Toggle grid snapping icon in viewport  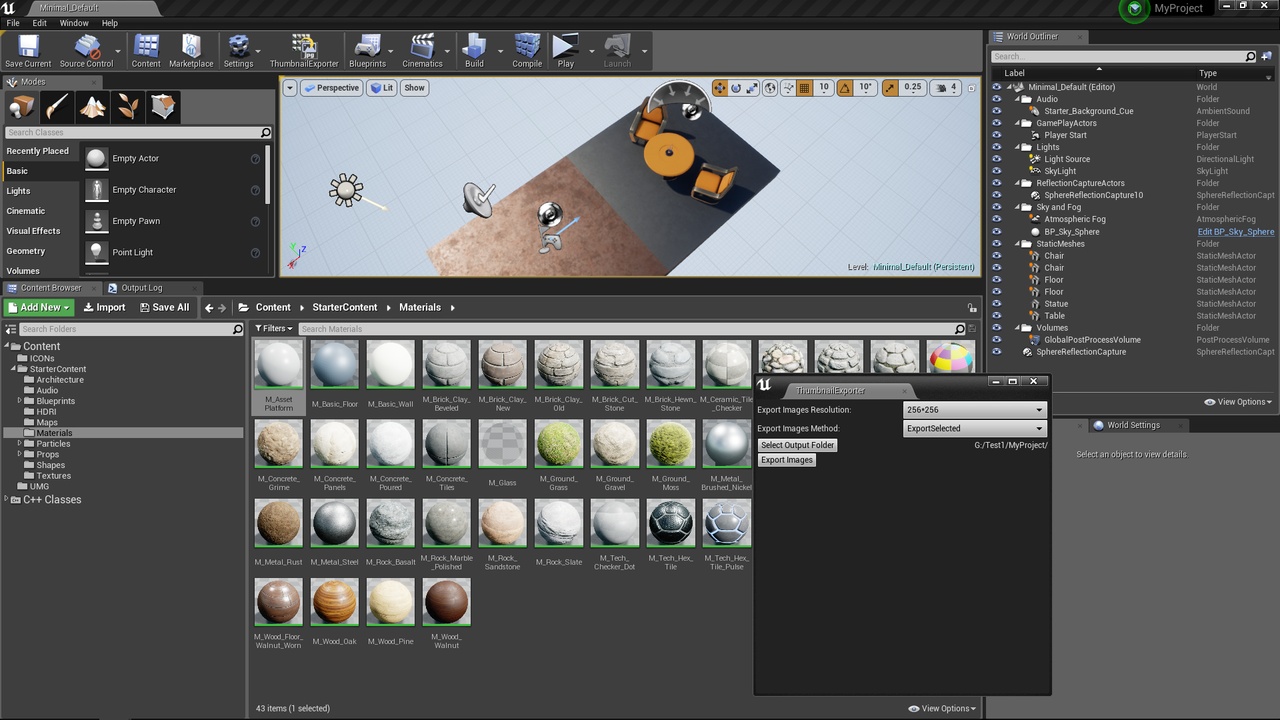coord(804,88)
